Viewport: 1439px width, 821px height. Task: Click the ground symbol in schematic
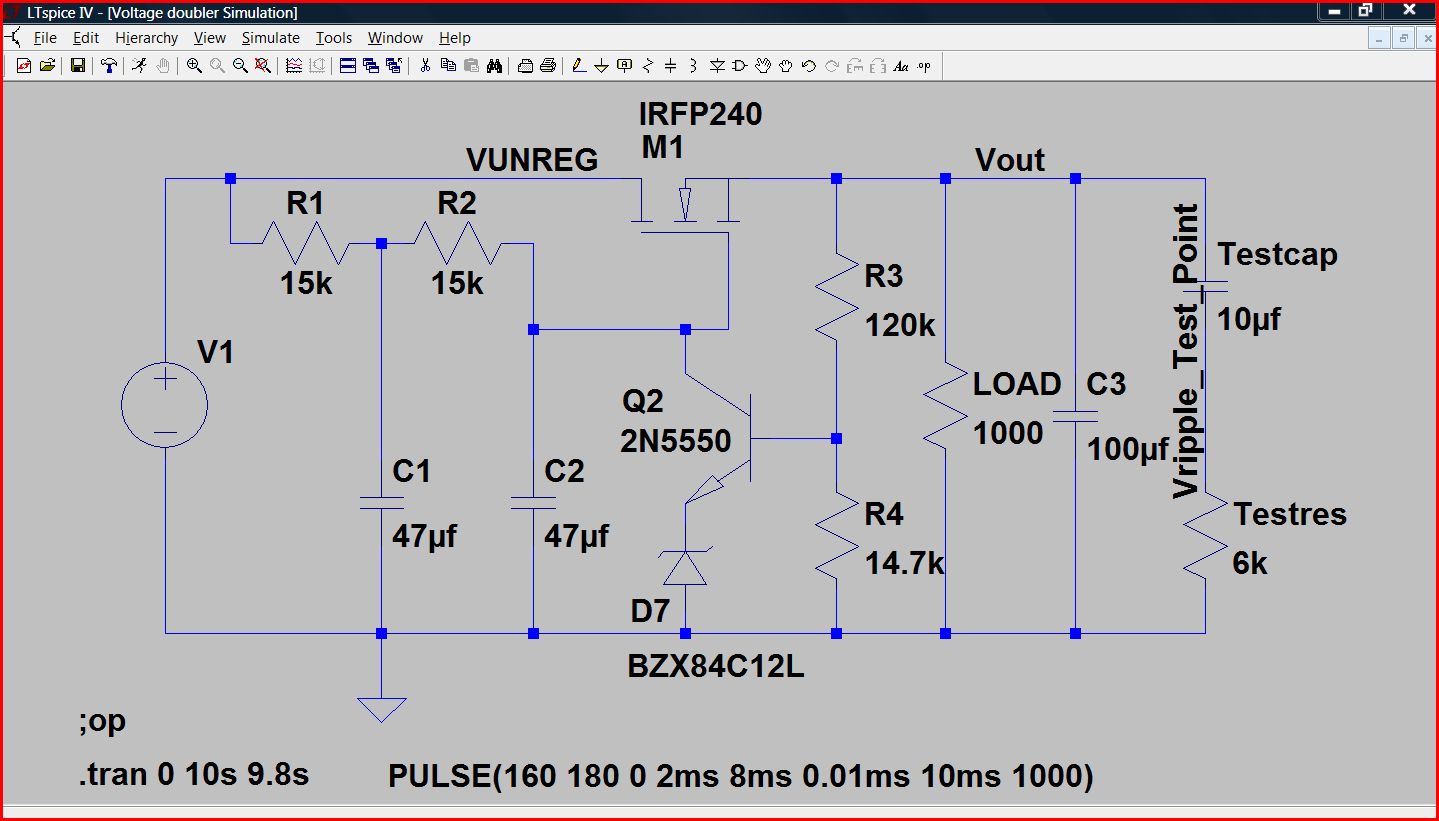[x=381, y=708]
